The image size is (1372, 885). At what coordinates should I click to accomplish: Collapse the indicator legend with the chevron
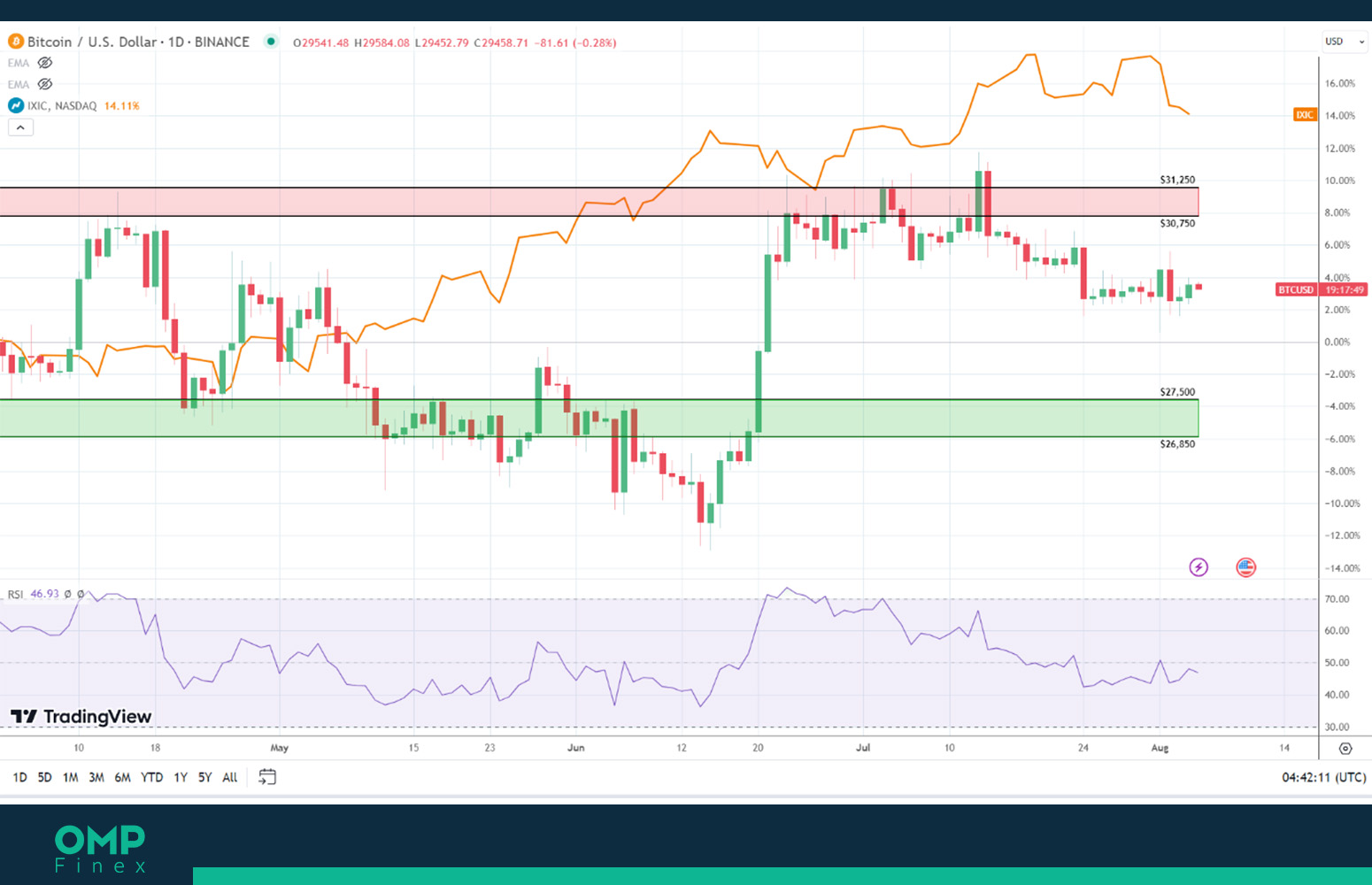point(20,127)
